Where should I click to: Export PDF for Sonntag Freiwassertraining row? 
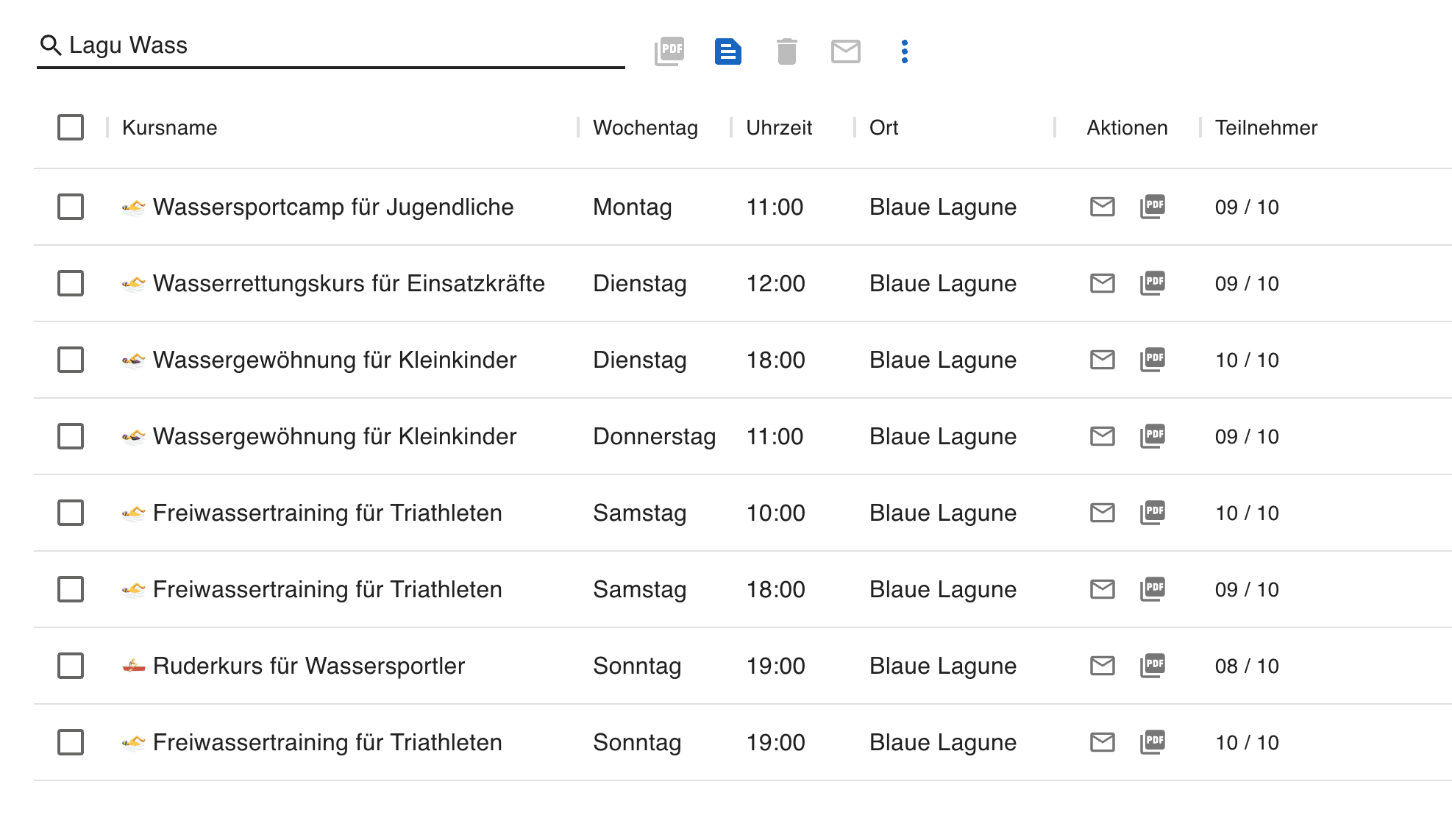click(x=1153, y=742)
